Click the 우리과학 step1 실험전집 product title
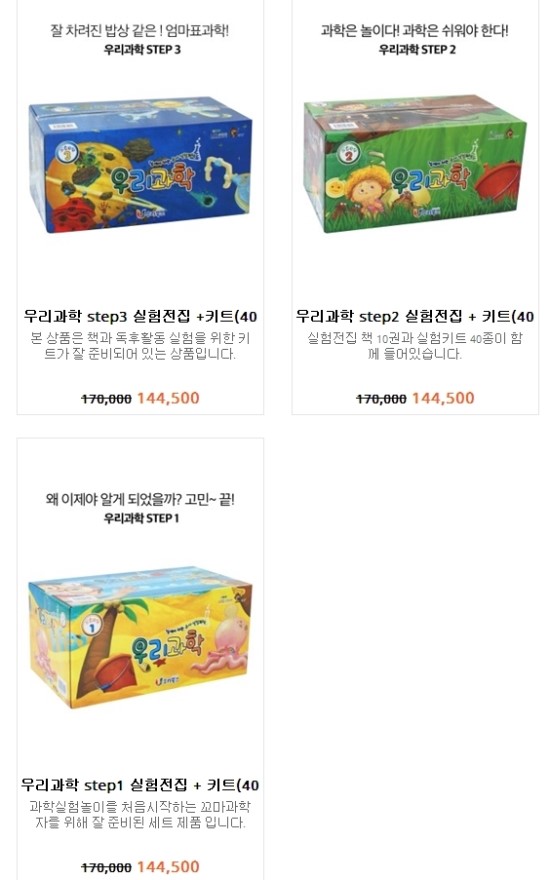 140,785
